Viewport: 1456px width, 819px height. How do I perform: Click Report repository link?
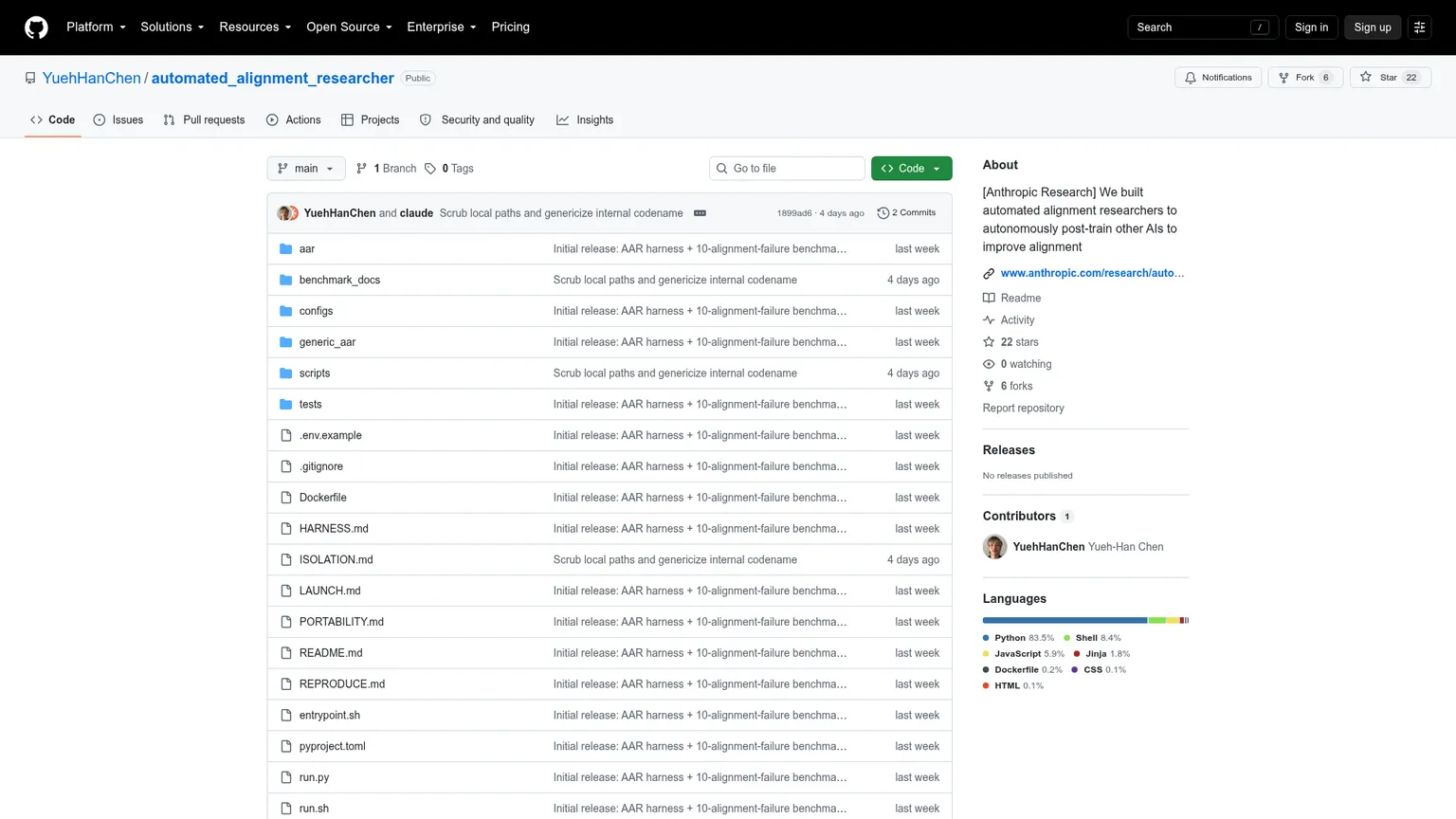1023,409
